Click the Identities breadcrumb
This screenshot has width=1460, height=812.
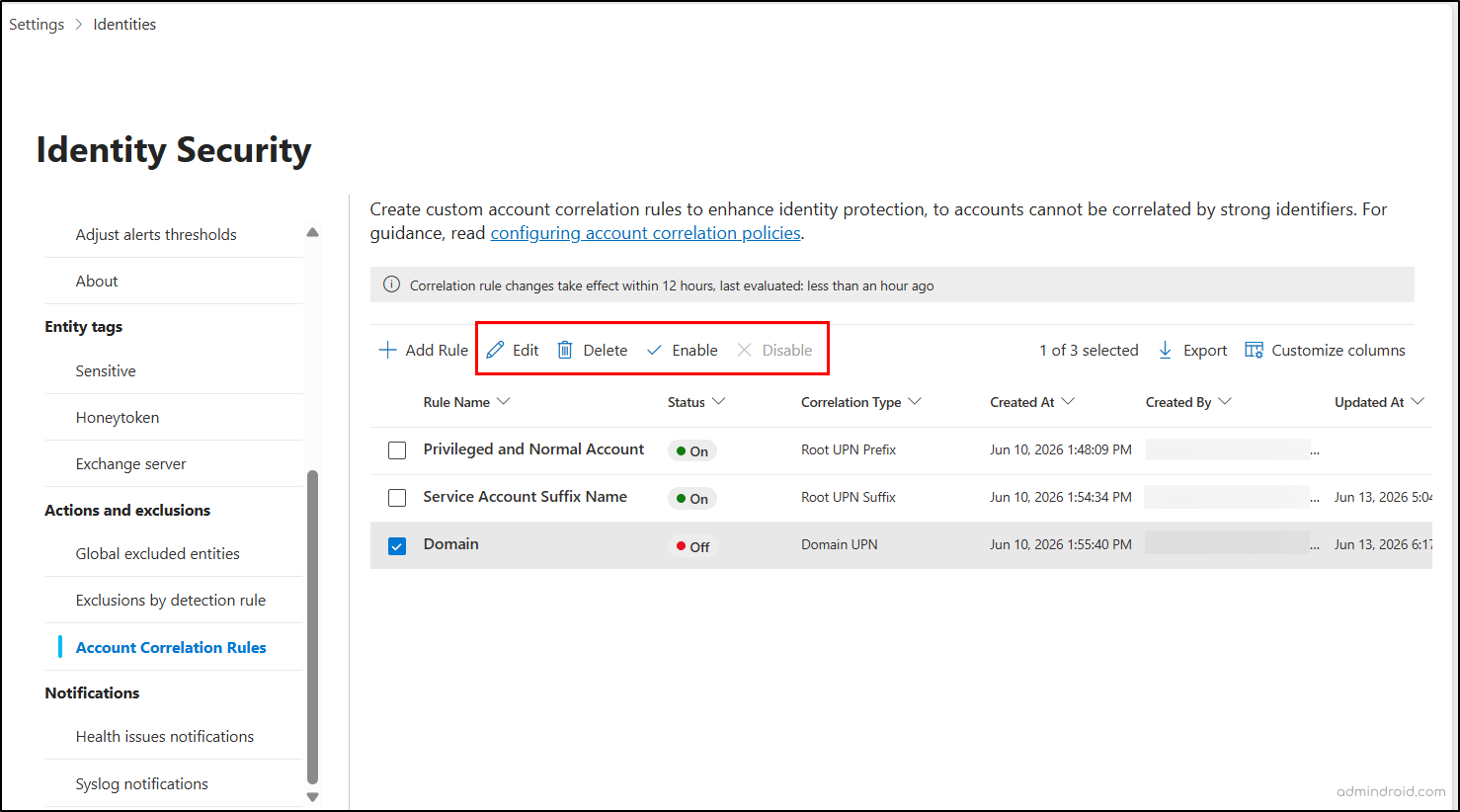(124, 24)
